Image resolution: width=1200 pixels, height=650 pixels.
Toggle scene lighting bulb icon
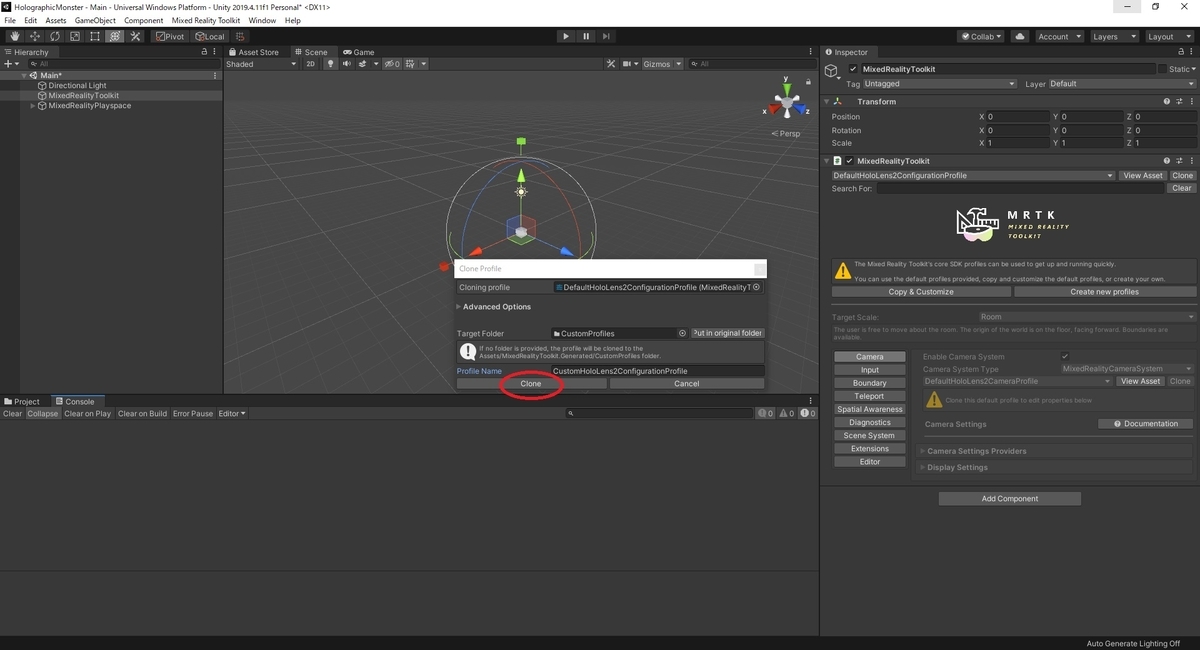330,64
